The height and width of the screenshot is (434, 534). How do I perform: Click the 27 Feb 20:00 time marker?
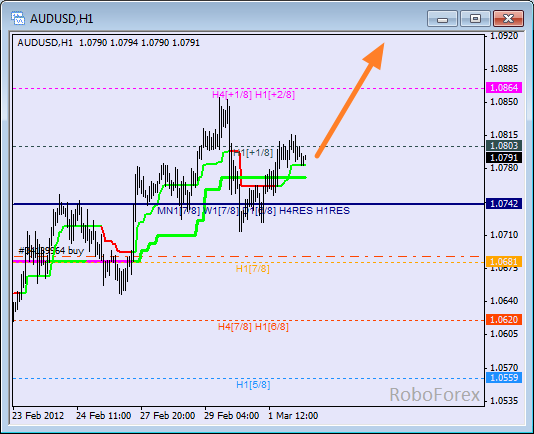(x=168, y=416)
